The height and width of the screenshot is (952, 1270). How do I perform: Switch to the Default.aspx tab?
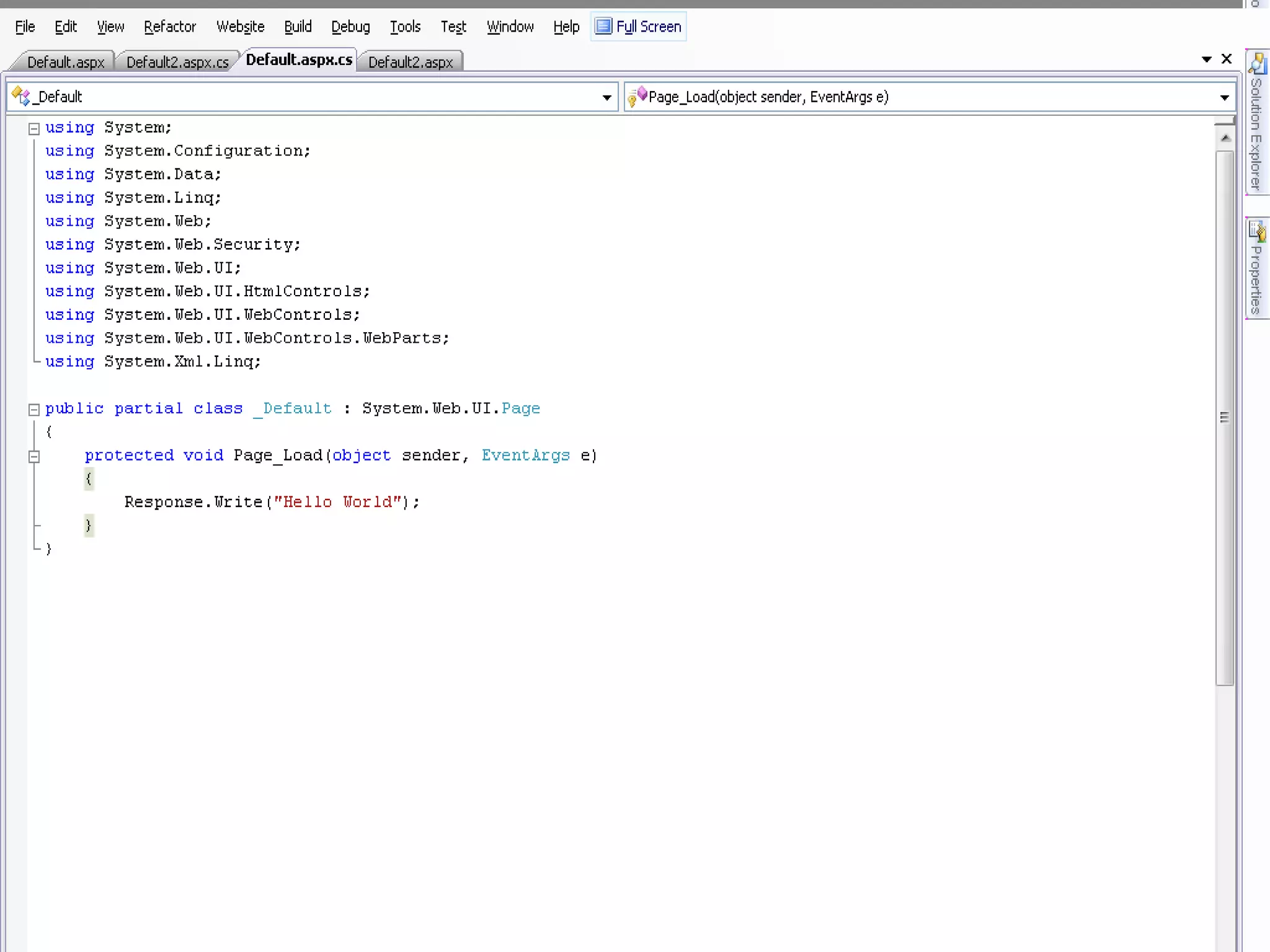click(66, 62)
